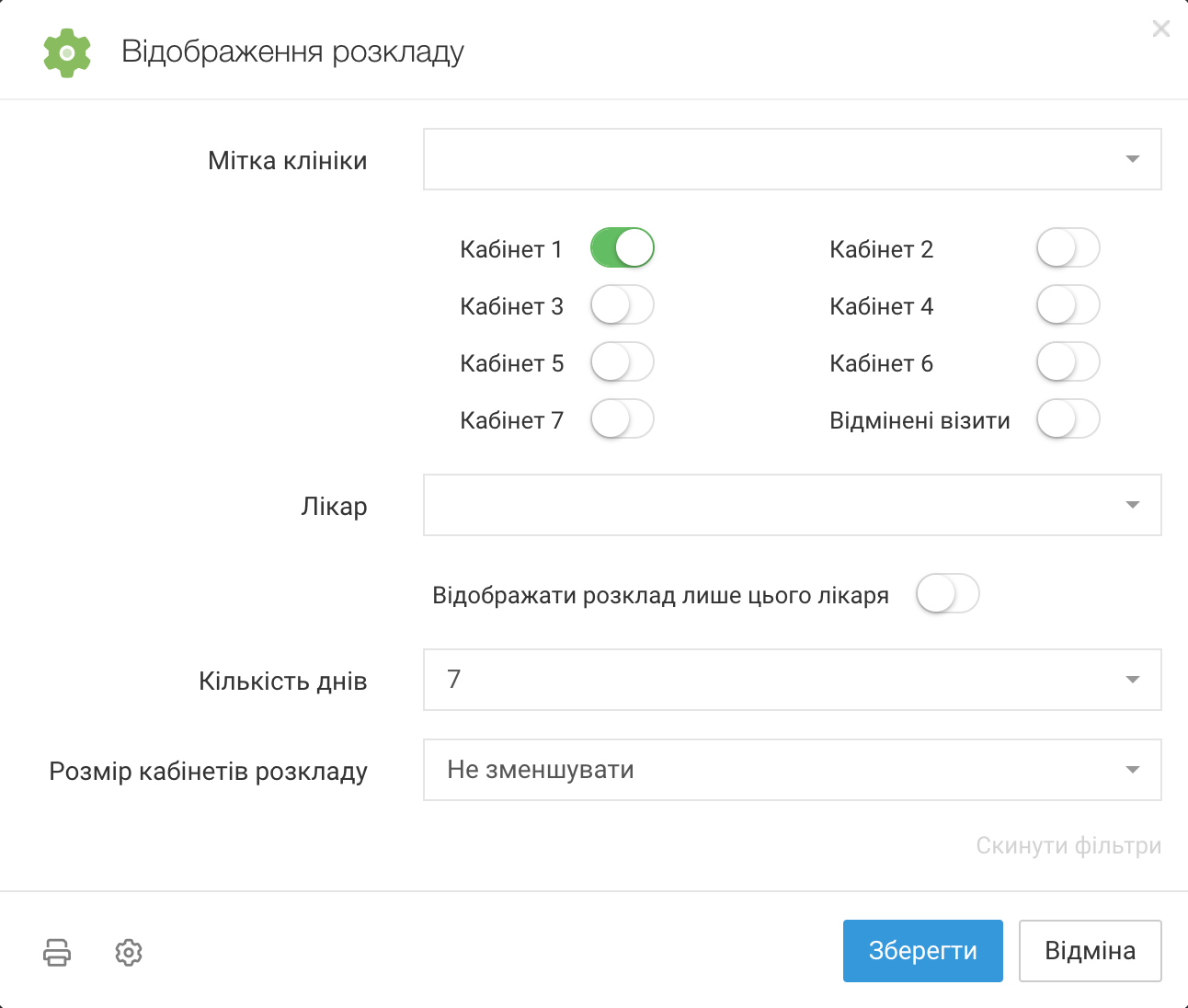The height and width of the screenshot is (1008, 1188).
Task: Click the Кабінет 4 label text
Action: [881, 306]
